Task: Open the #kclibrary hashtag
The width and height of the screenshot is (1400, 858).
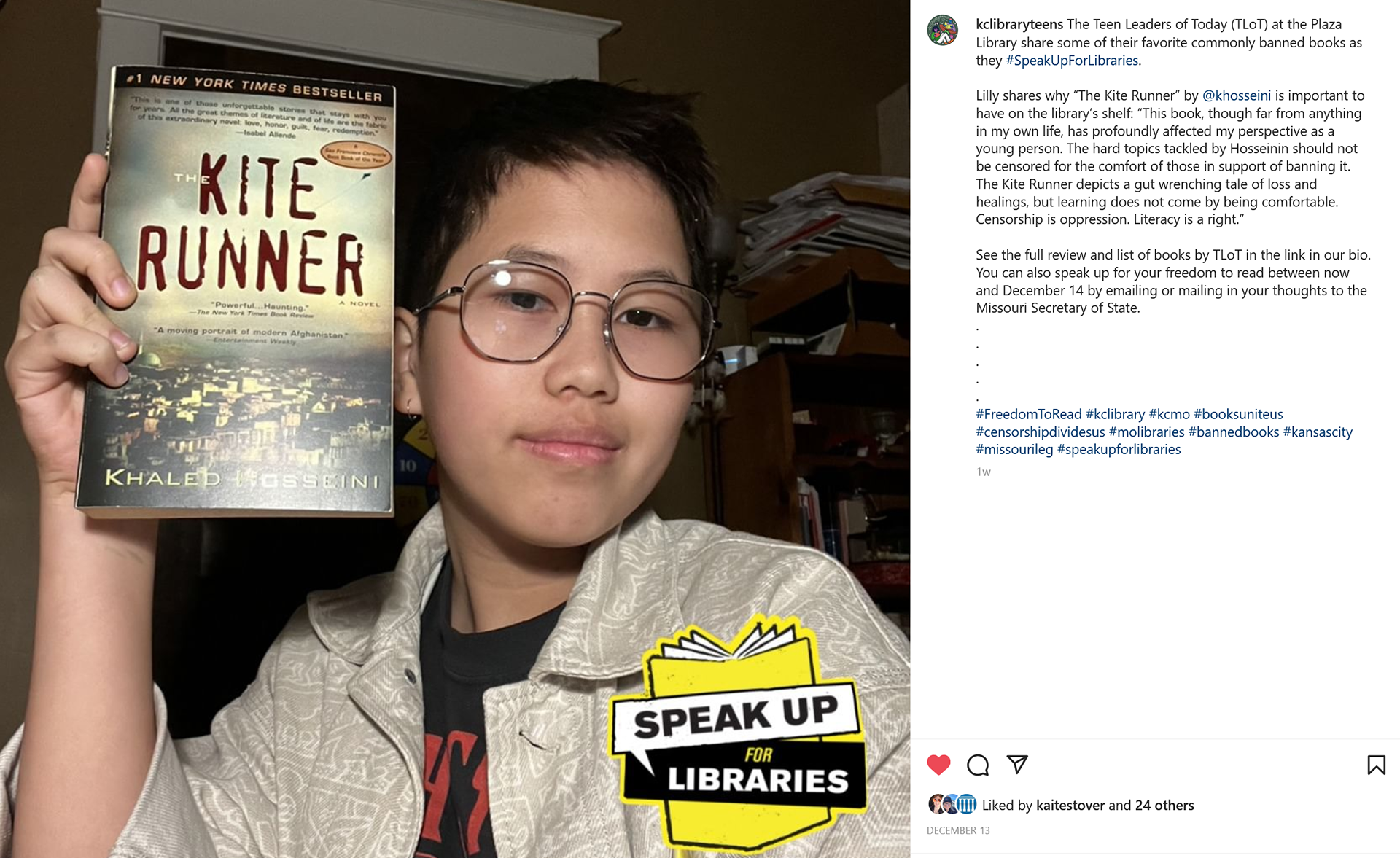Action: click(x=1115, y=414)
